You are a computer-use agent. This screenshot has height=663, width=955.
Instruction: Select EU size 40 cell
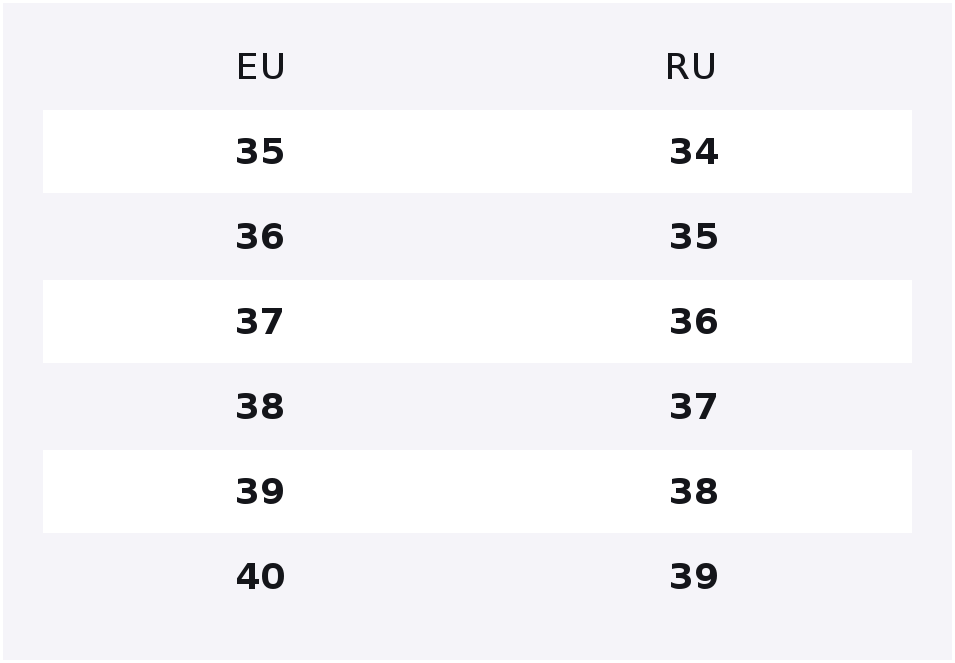tap(260, 577)
